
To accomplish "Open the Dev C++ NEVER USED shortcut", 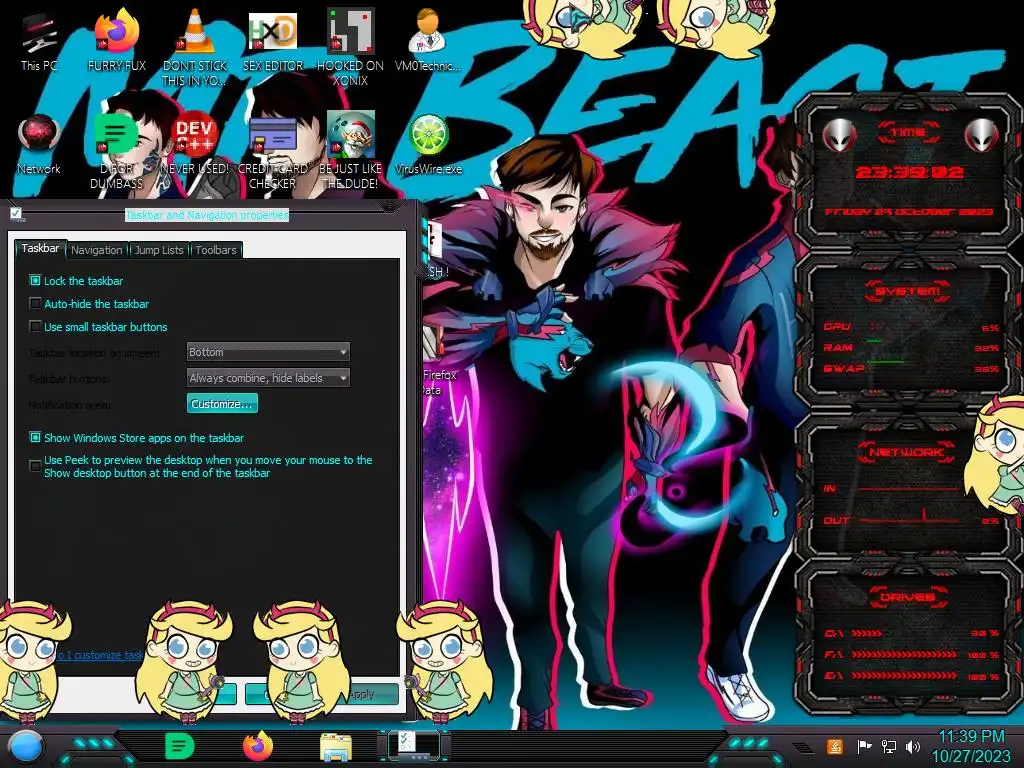I will (195, 144).
